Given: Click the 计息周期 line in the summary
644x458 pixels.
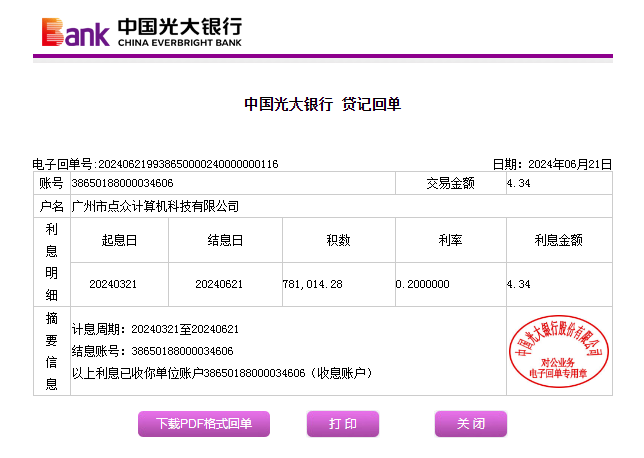Looking at the screenshot, I should point(155,329).
